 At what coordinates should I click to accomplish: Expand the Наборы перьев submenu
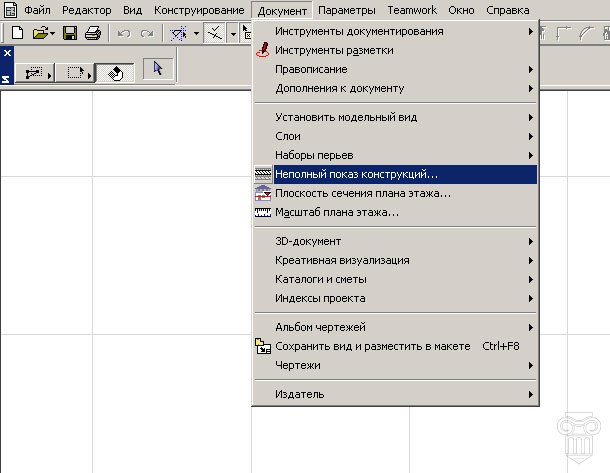click(x=395, y=156)
